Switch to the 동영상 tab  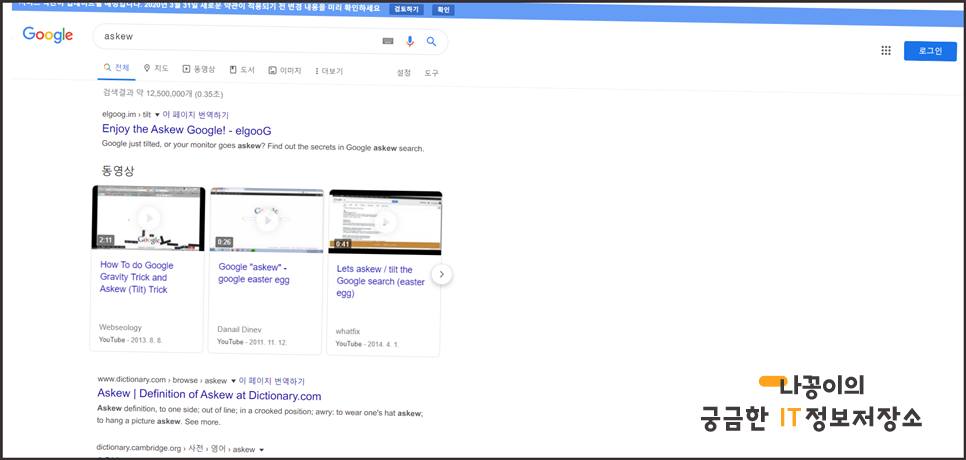[x=199, y=70]
